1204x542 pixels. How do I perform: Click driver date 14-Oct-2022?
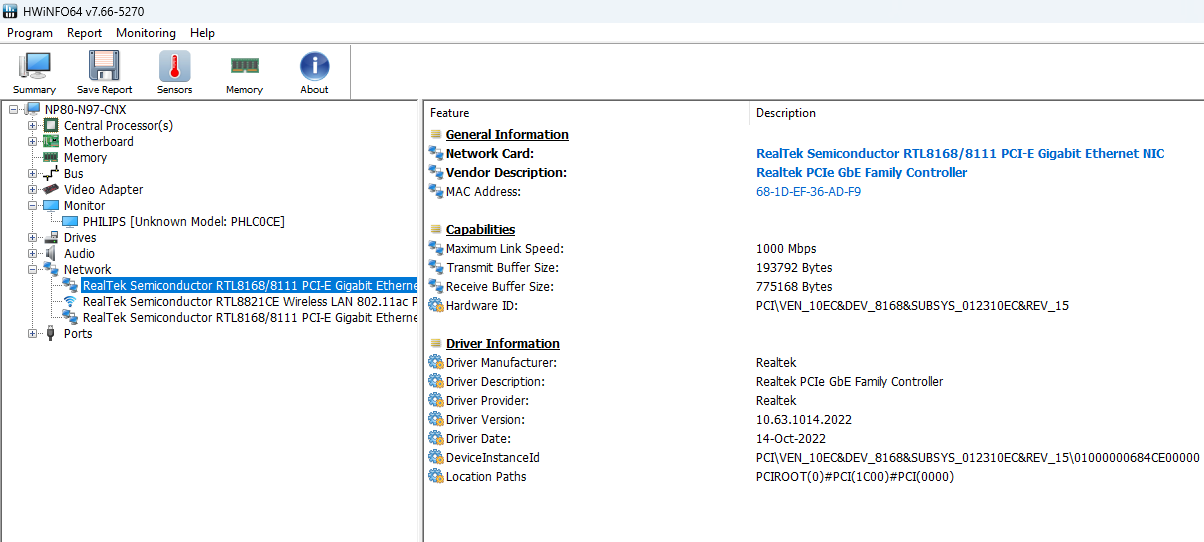point(791,438)
